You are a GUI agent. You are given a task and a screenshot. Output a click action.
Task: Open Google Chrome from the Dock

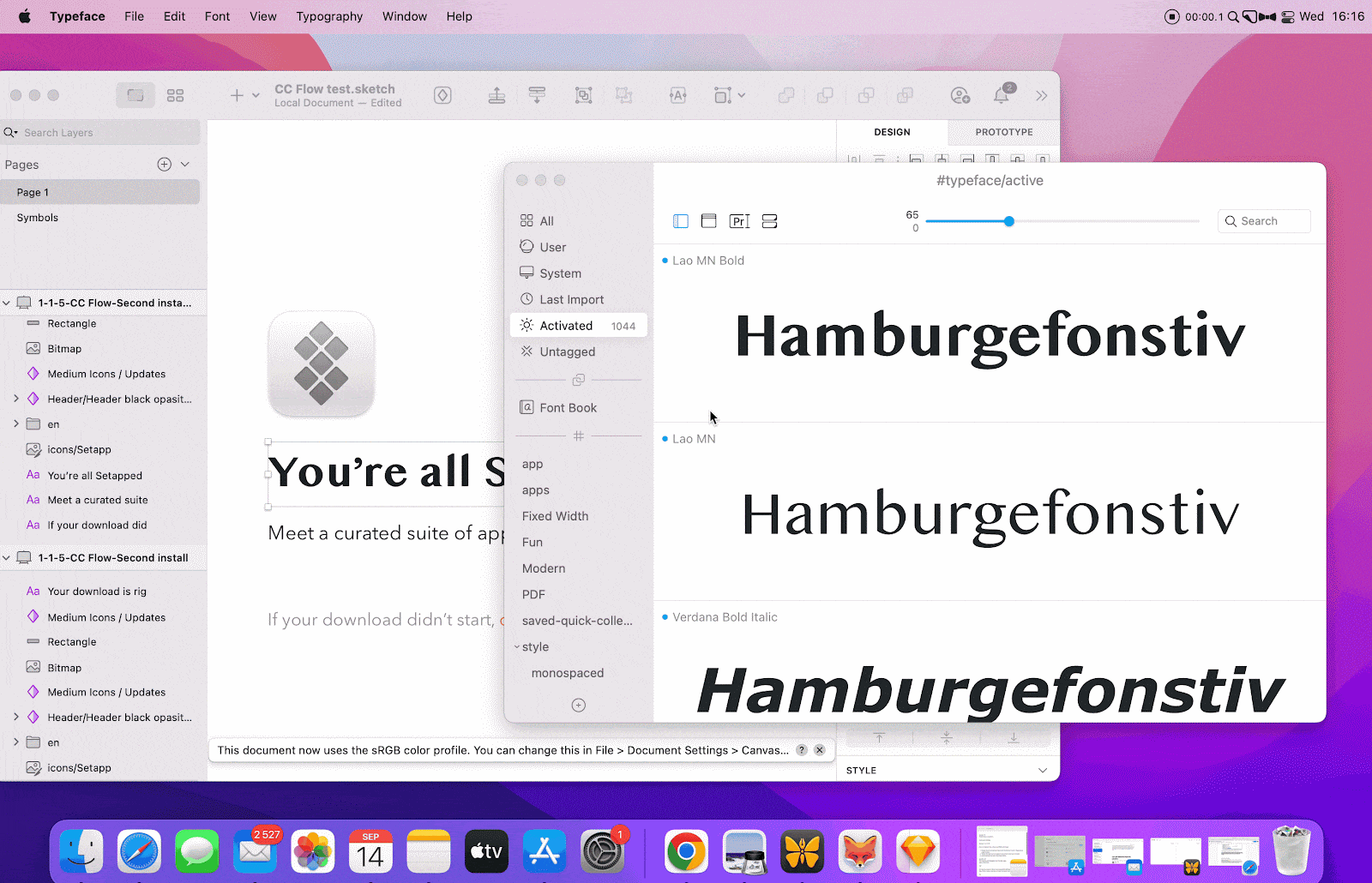coord(686,852)
